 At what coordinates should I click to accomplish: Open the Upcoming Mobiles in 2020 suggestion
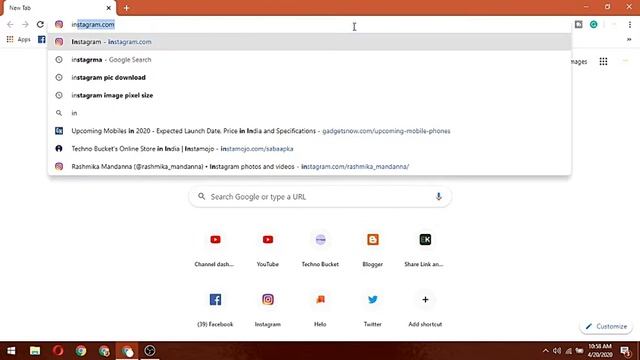(x=309, y=131)
